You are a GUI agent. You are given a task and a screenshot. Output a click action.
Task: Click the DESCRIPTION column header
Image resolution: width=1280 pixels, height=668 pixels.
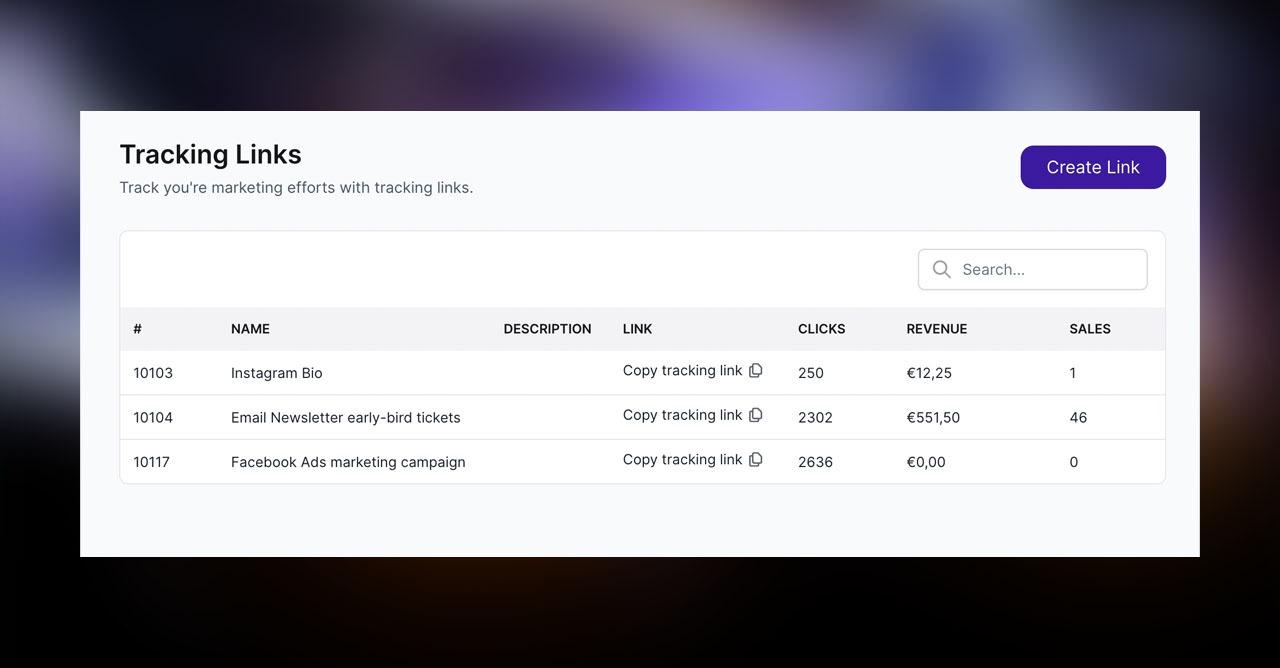coord(547,329)
